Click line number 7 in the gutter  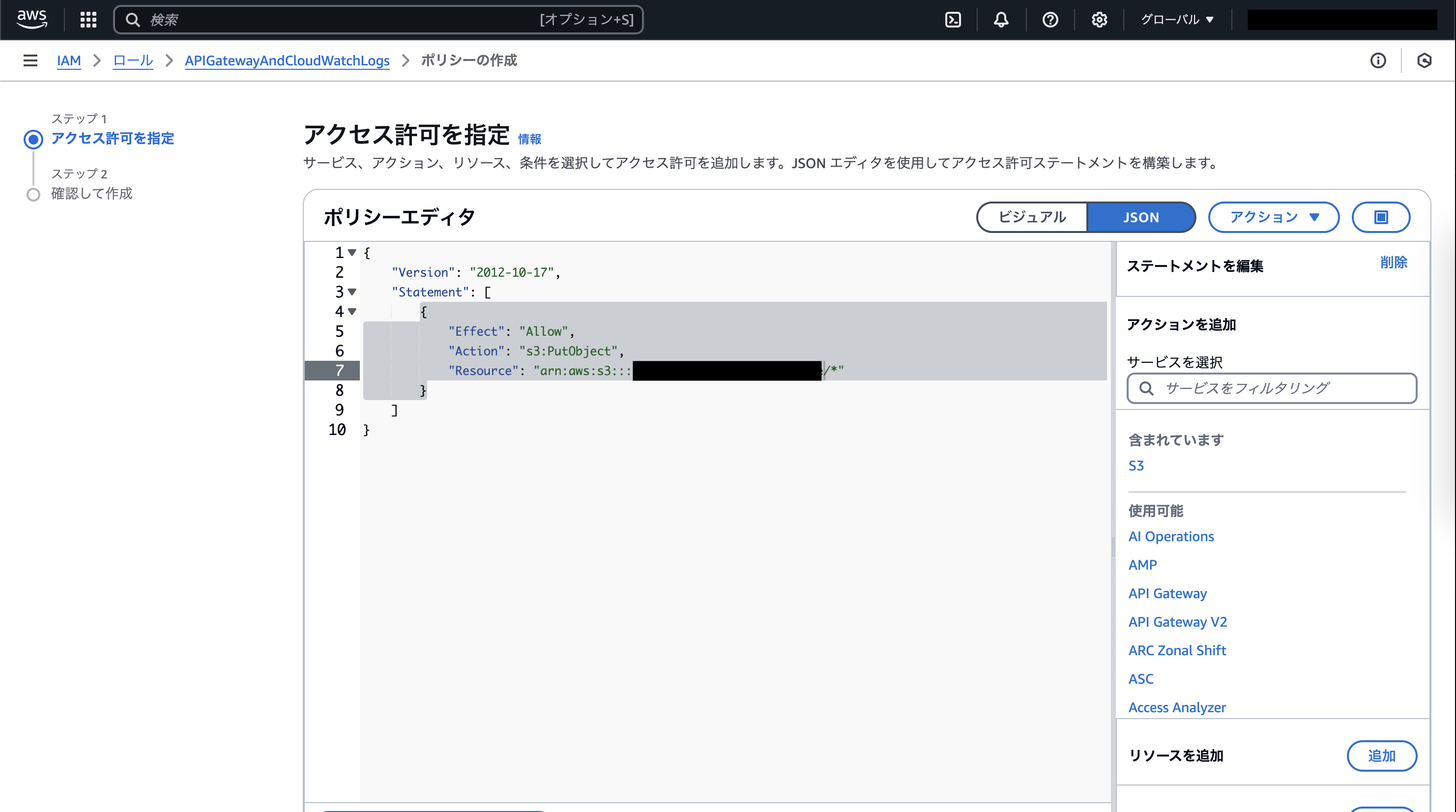pyautogui.click(x=339, y=371)
